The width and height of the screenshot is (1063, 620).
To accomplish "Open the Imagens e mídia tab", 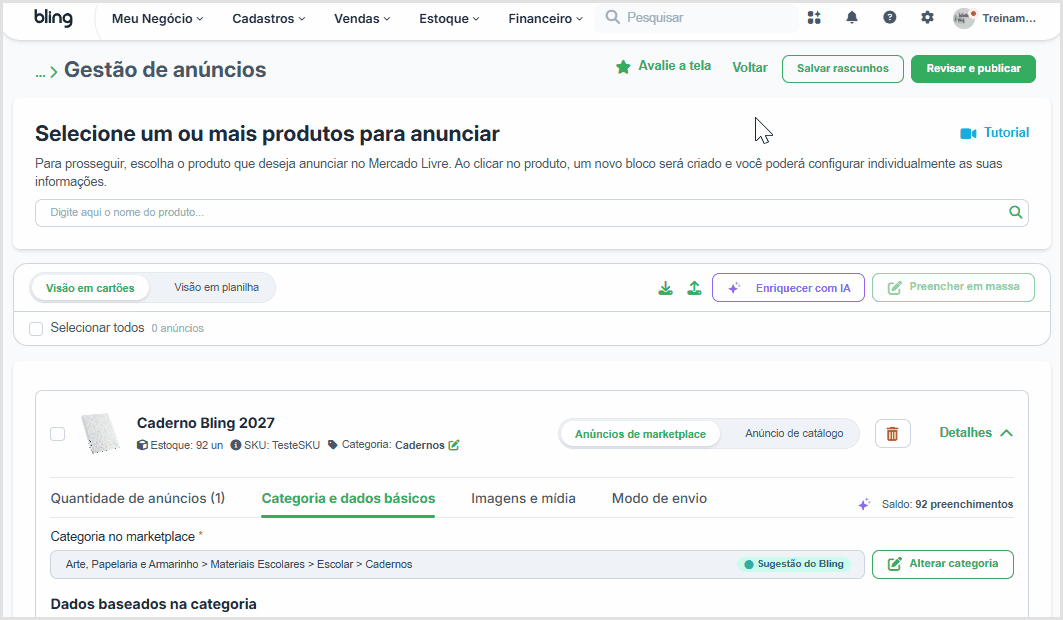I will (523, 498).
